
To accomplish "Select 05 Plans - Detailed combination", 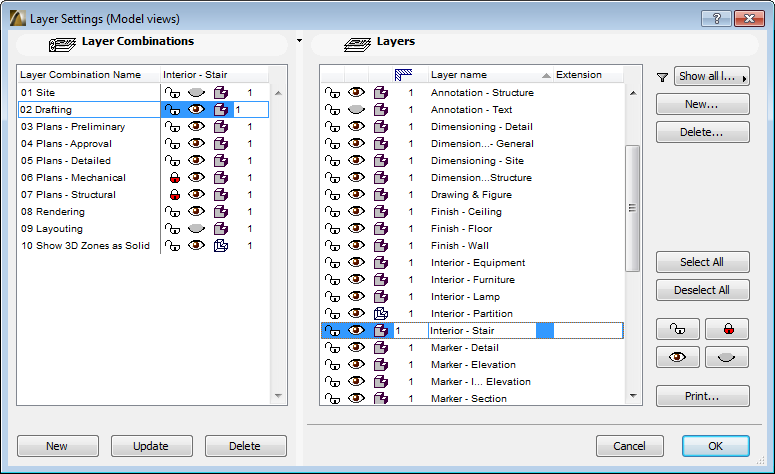I will click(x=66, y=161).
